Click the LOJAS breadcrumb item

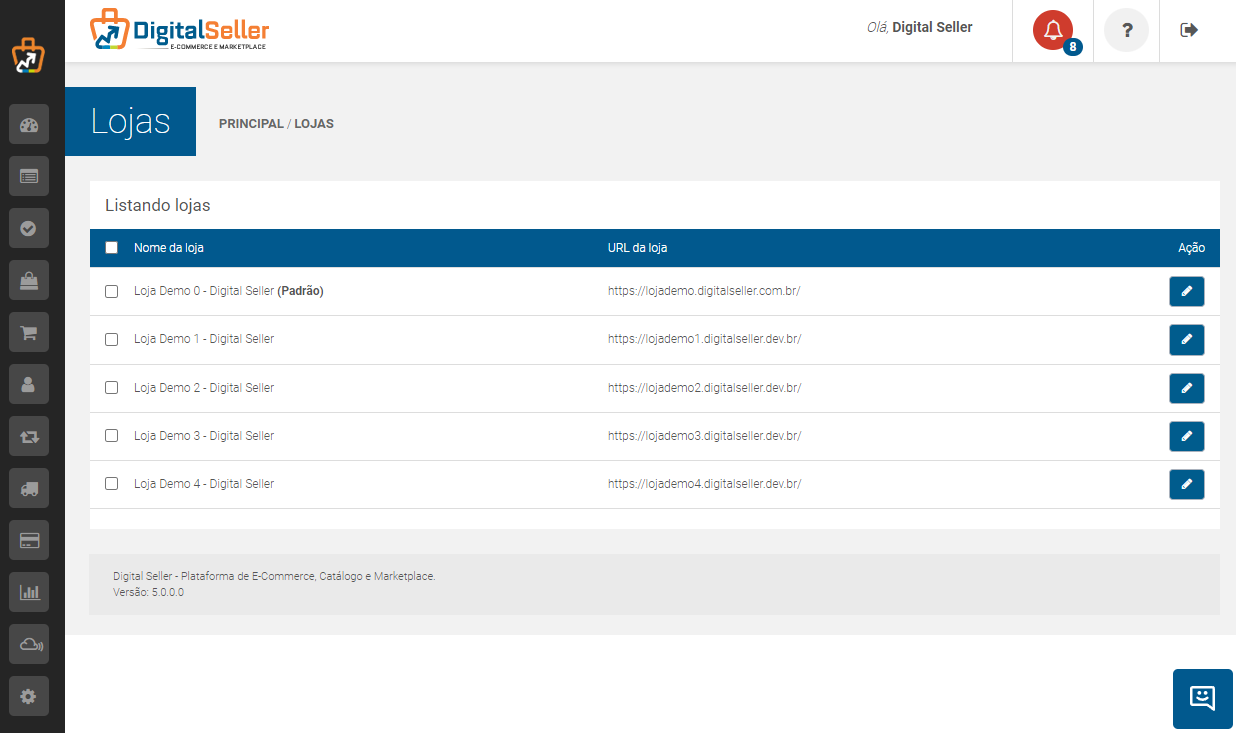[314, 124]
